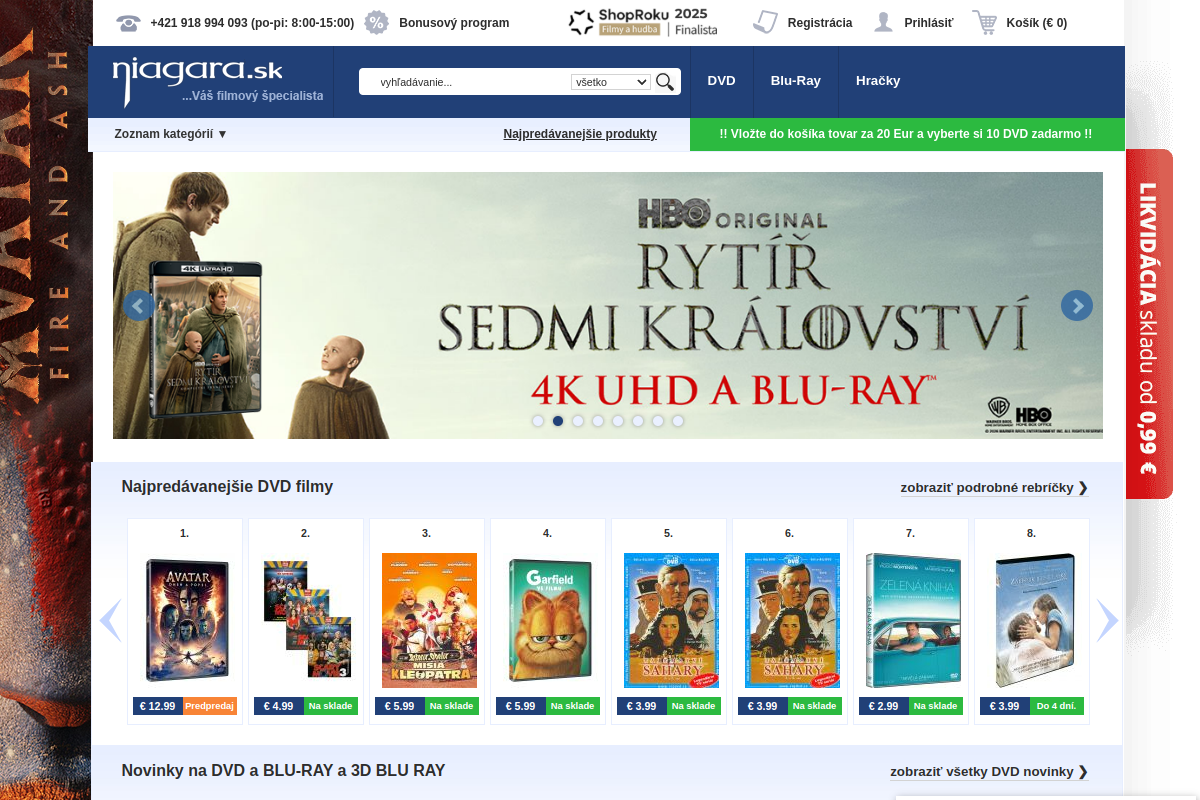Expand Zoznam kategórií menu

point(171,134)
